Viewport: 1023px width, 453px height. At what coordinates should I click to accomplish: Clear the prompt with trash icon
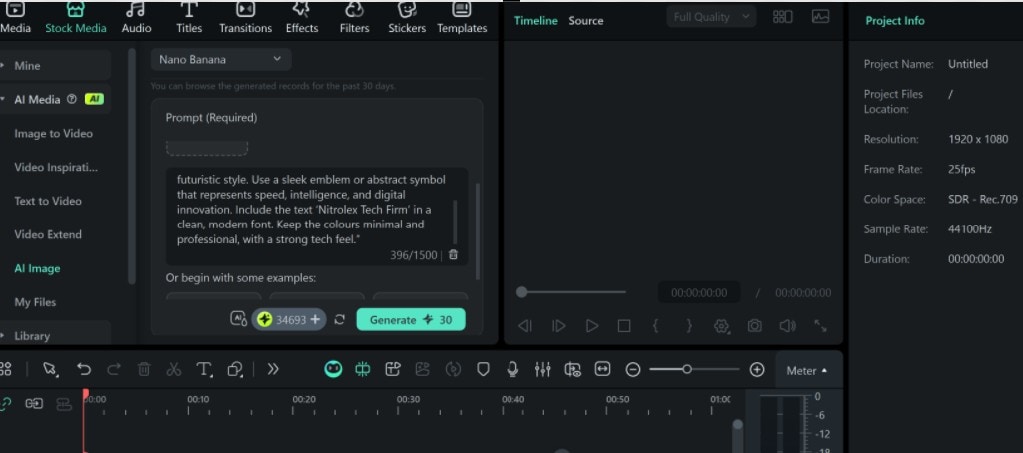(x=453, y=255)
